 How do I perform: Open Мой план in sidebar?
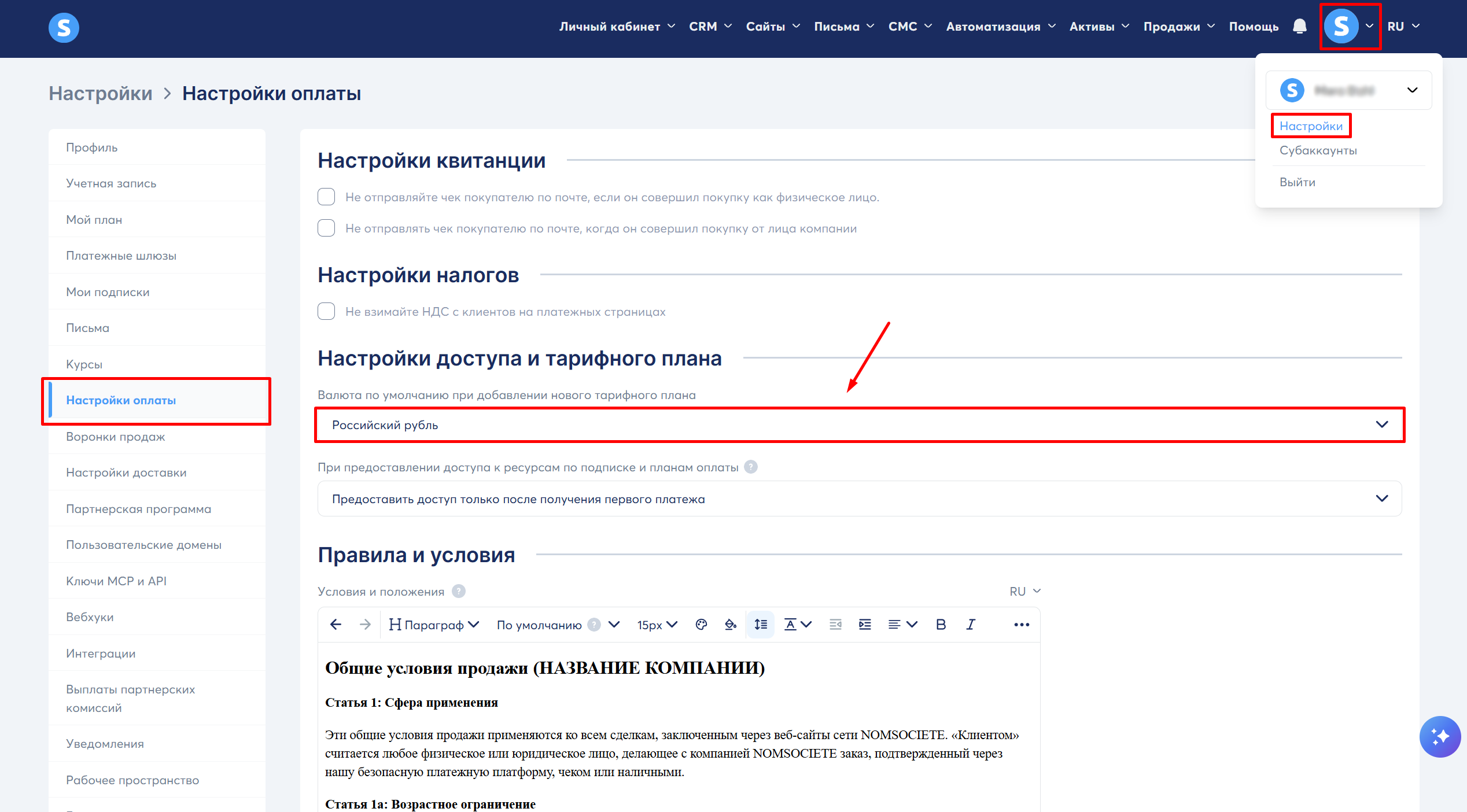pyautogui.click(x=157, y=220)
